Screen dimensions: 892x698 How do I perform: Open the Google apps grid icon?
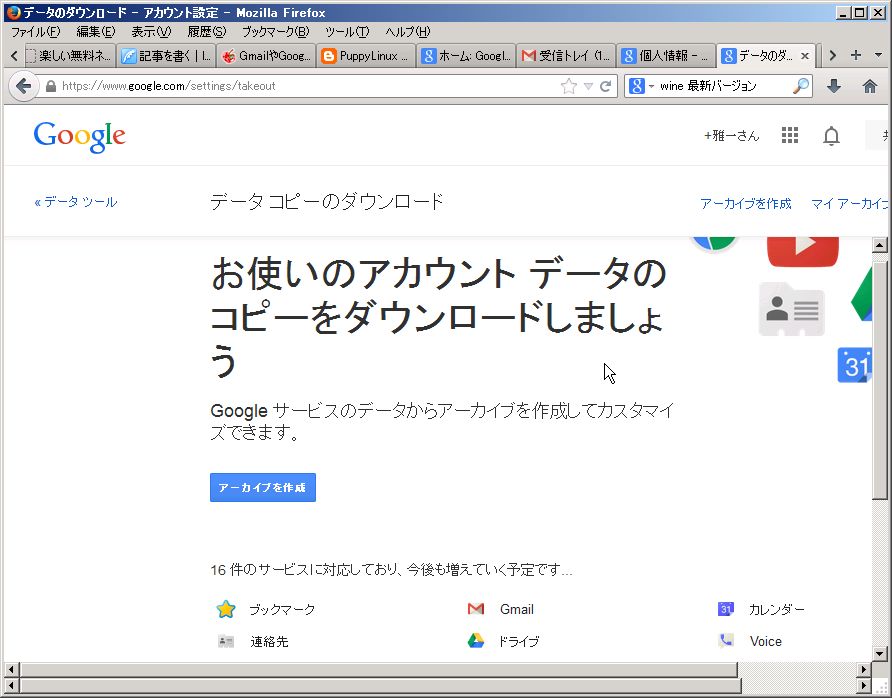click(790, 135)
